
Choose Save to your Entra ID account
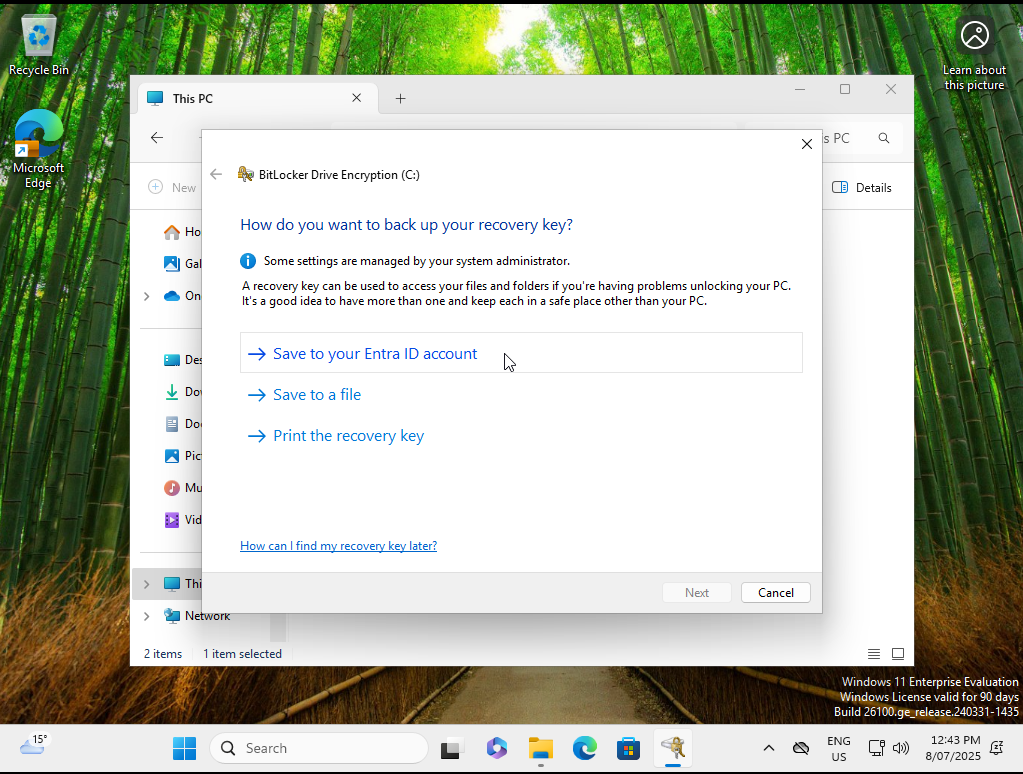(x=375, y=354)
